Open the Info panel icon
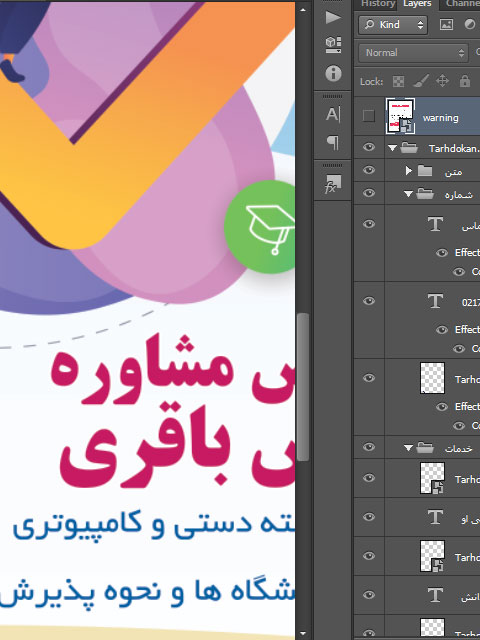Screen dimensions: 480x640 pos(333,73)
